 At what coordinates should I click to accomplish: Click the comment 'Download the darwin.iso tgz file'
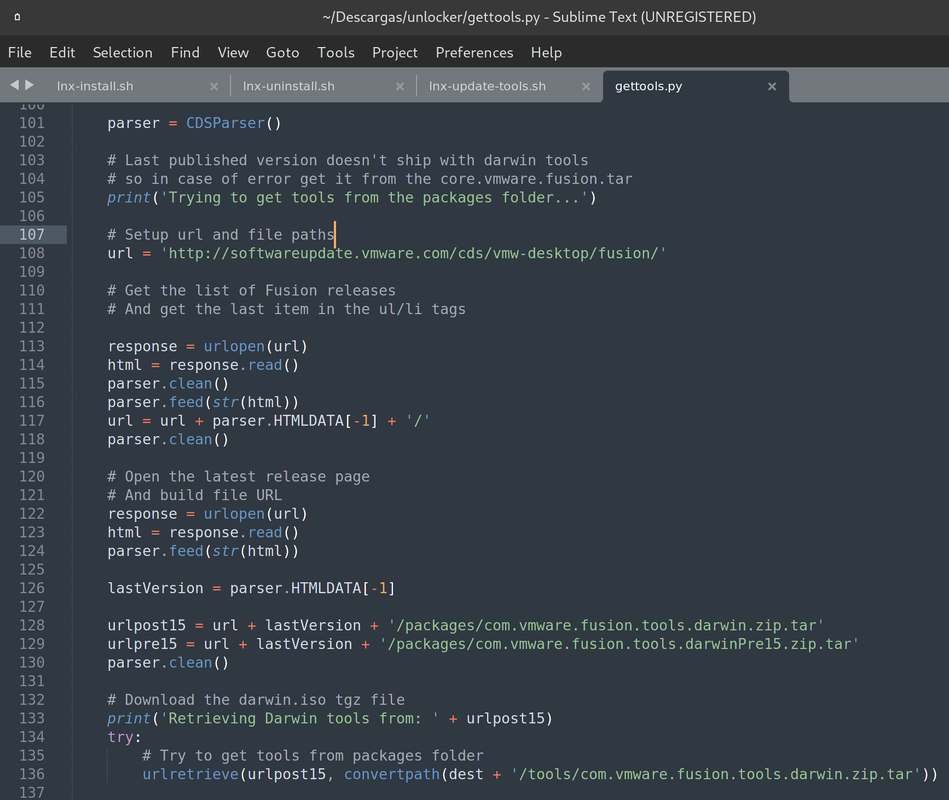pos(256,700)
